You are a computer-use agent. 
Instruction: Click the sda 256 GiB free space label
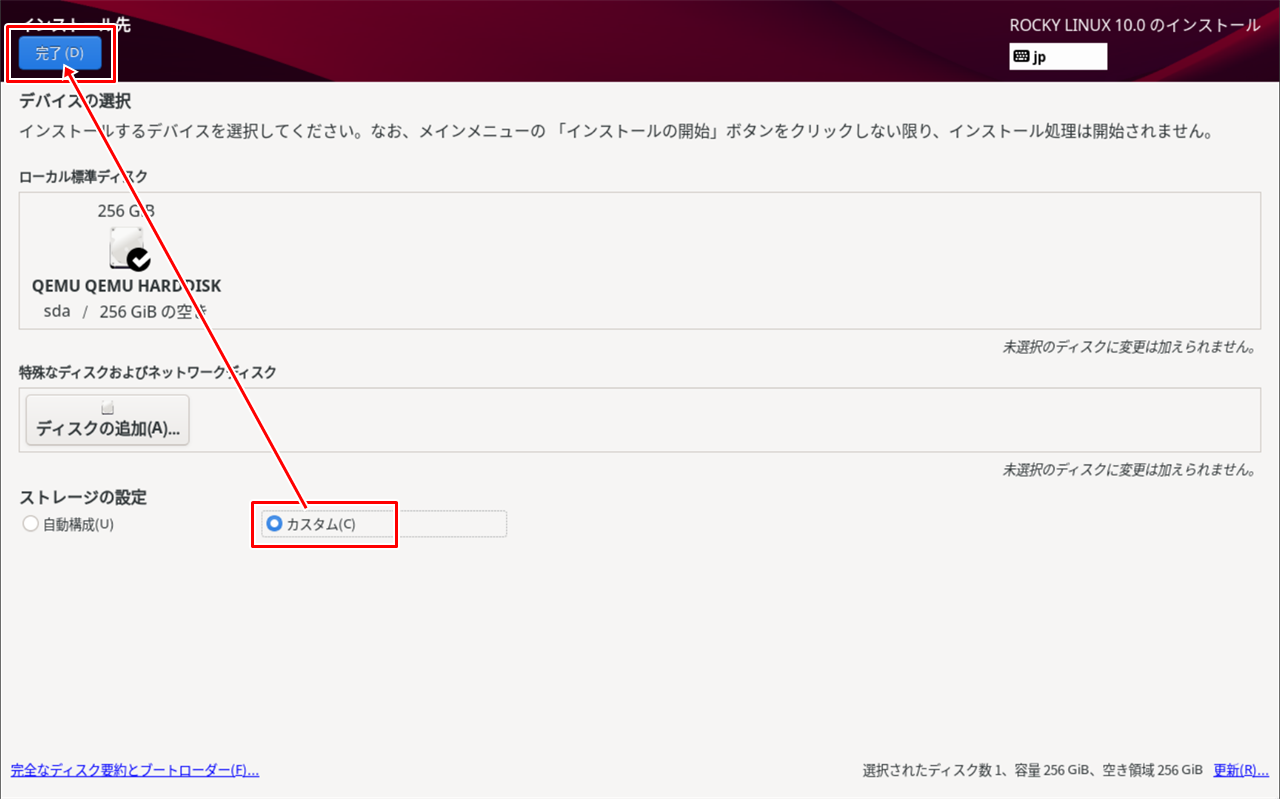tap(126, 311)
